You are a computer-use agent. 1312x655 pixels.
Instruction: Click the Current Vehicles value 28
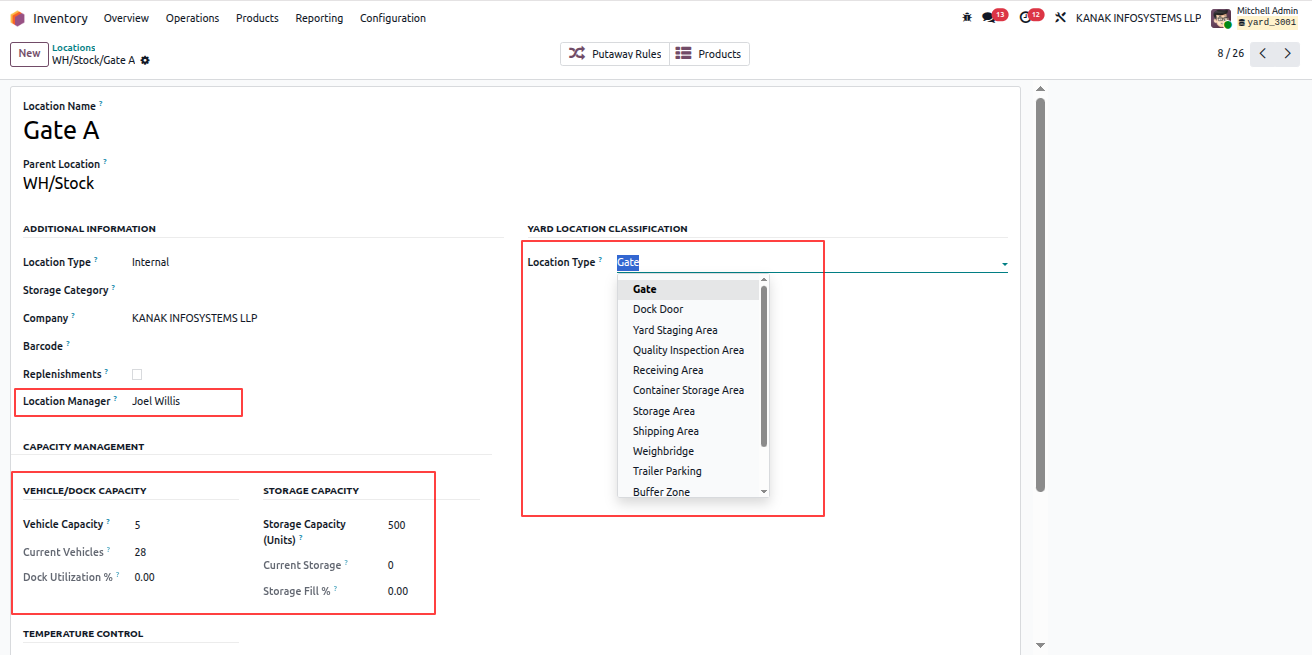141,552
